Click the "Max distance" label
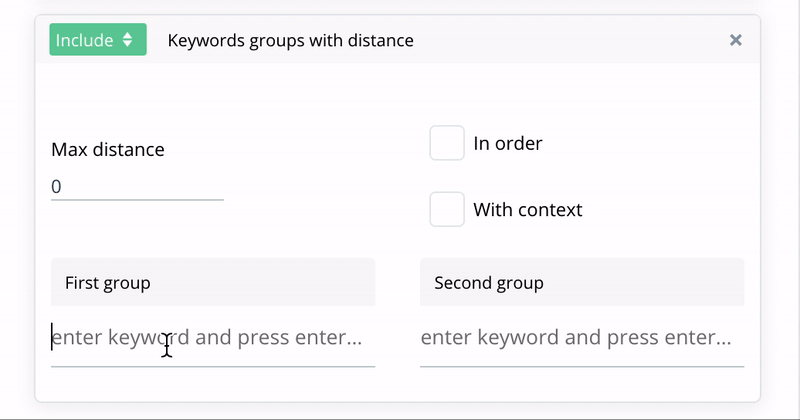Viewport: 800px width, 420px height. 108,150
